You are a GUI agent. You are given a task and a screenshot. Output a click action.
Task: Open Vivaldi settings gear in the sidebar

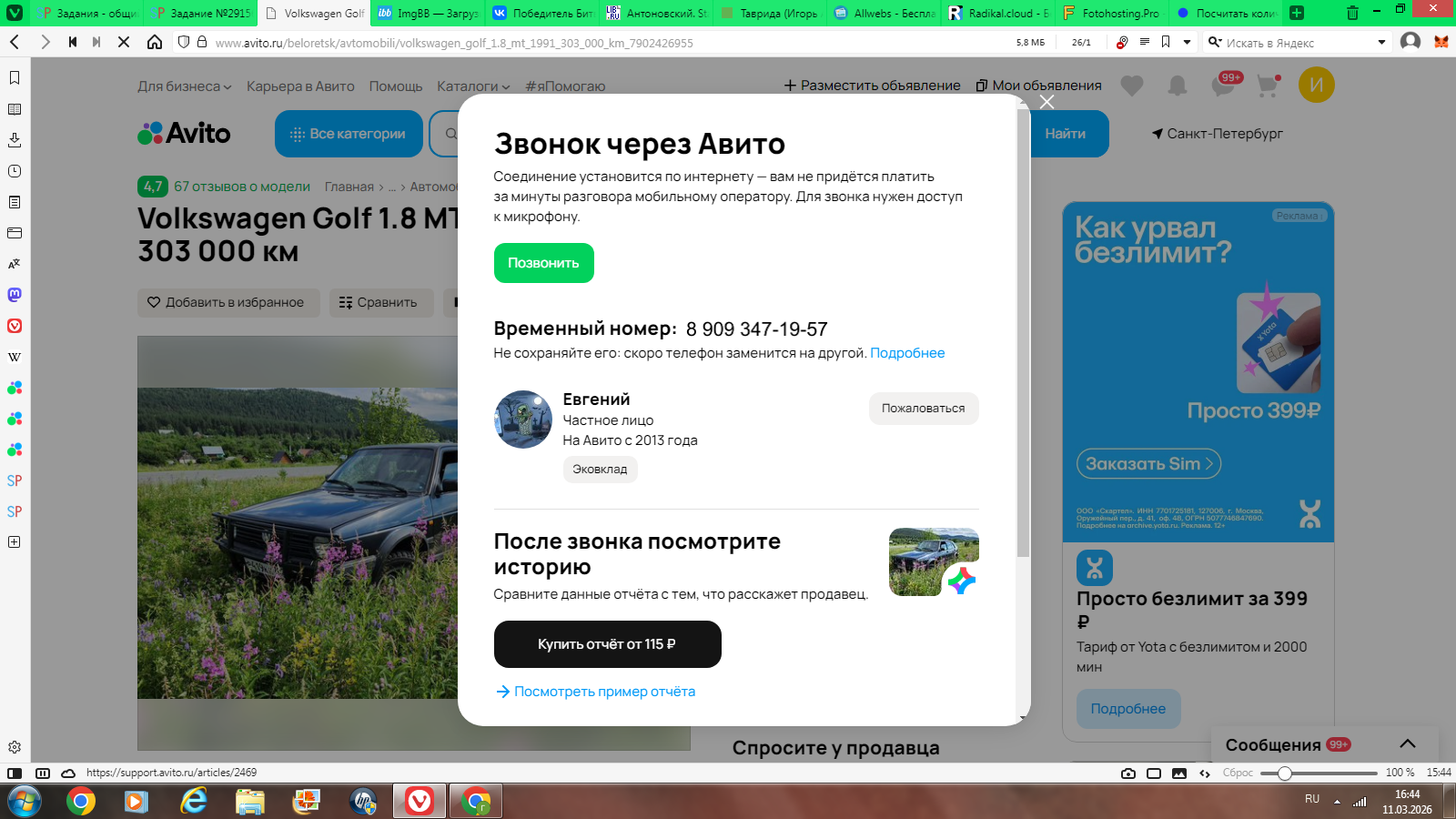pyautogui.click(x=15, y=747)
